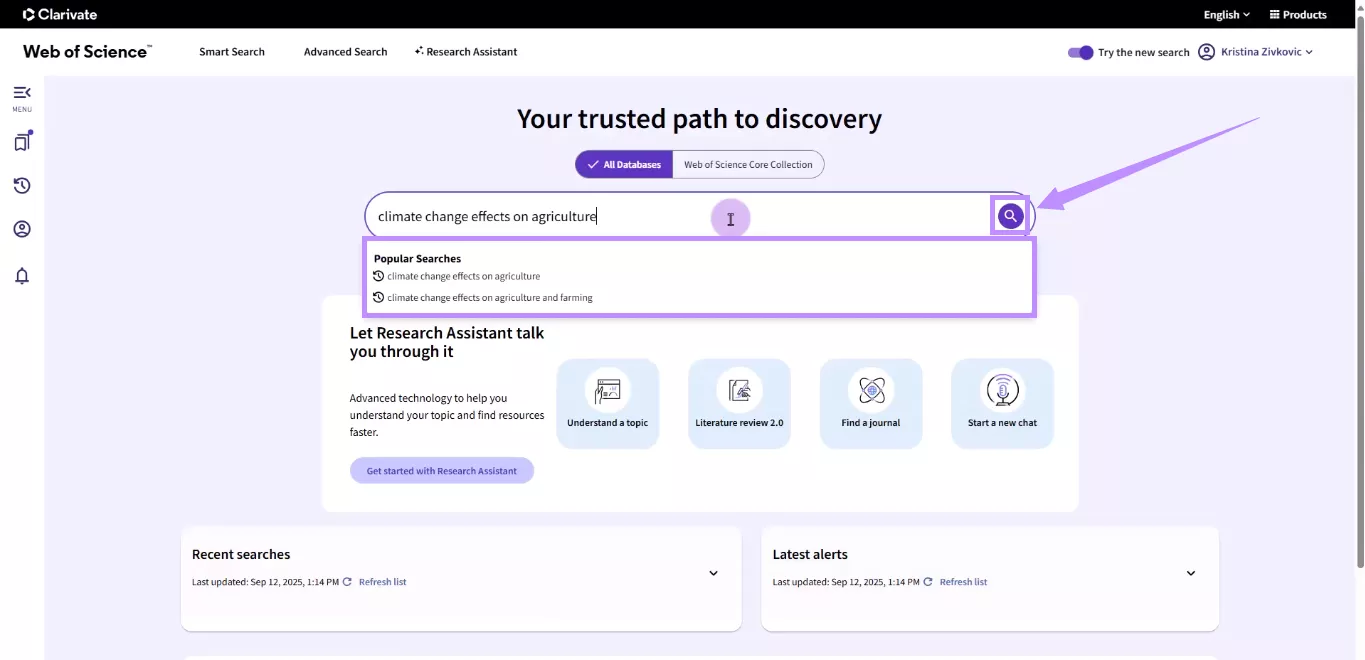Expand the Recent searches panel

[713, 573]
